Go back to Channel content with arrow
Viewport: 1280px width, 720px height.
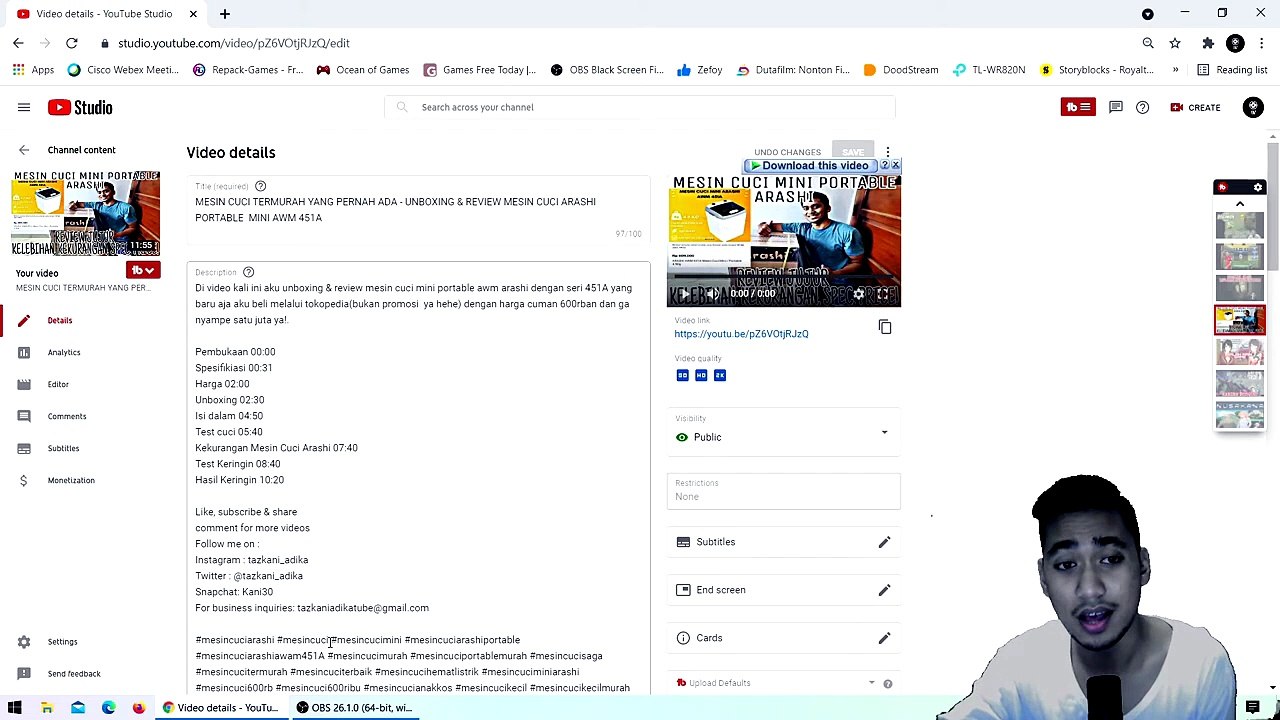(24, 150)
